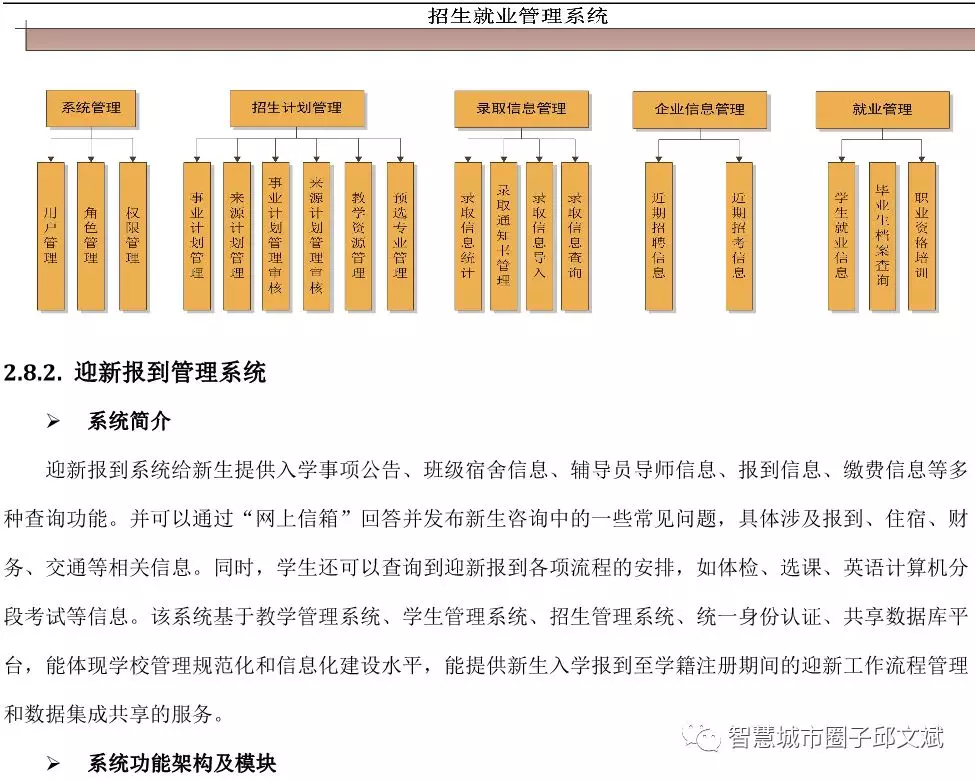Click the 来源计划管理审核 vertical box
Screen dimensions: 975x780
(317, 236)
